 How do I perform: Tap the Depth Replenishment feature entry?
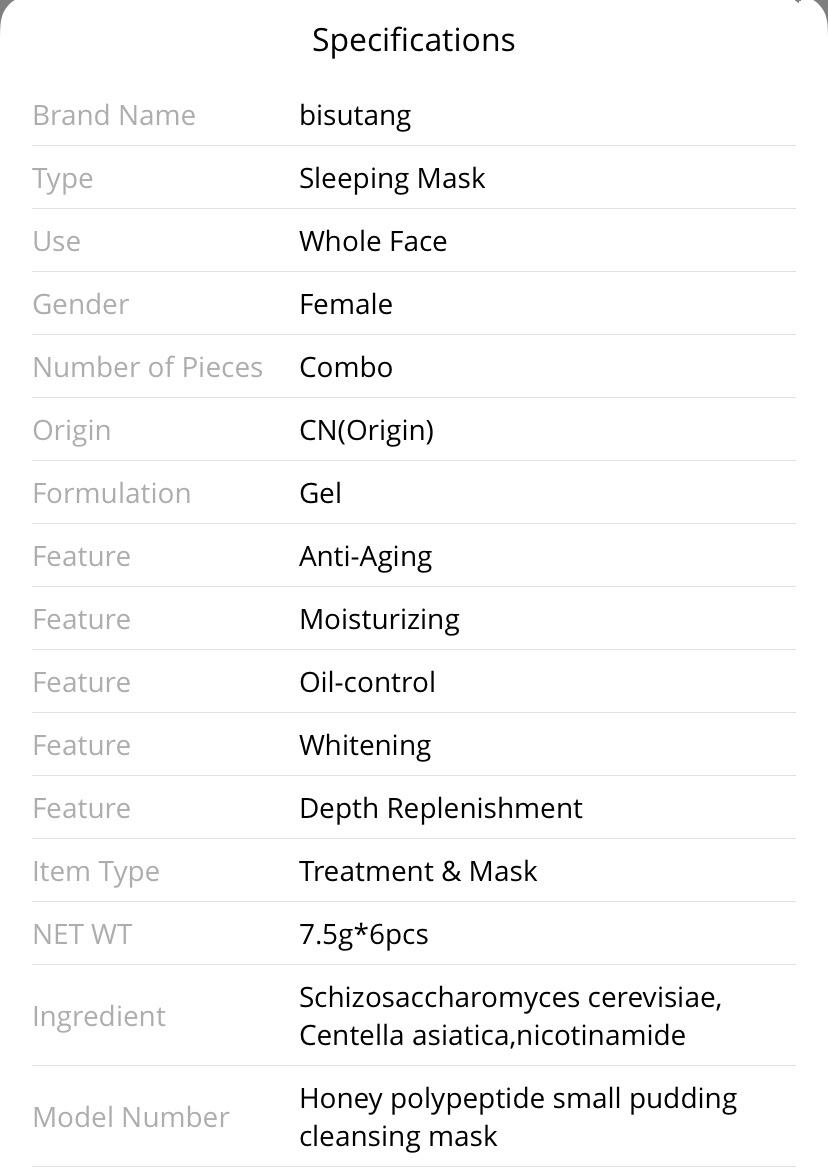[x=441, y=808]
